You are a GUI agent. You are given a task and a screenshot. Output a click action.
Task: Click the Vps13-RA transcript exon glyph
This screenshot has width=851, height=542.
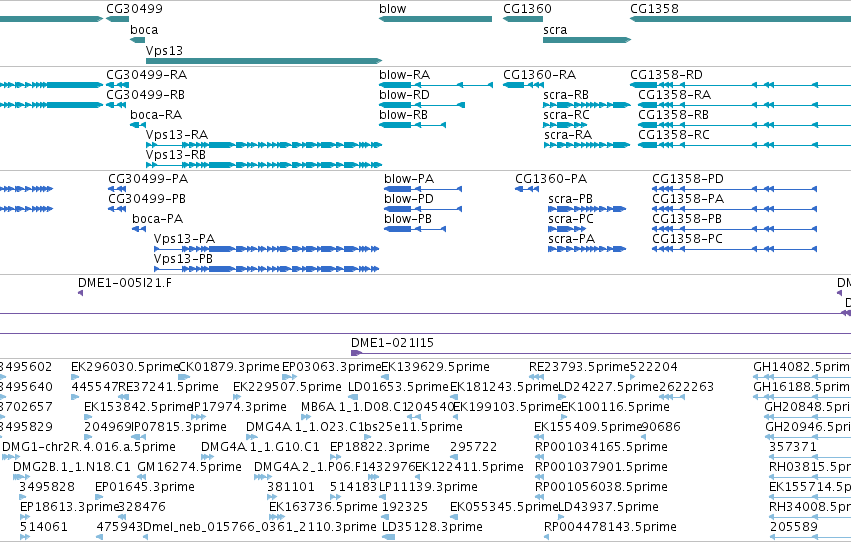pyautogui.click(x=264, y=145)
